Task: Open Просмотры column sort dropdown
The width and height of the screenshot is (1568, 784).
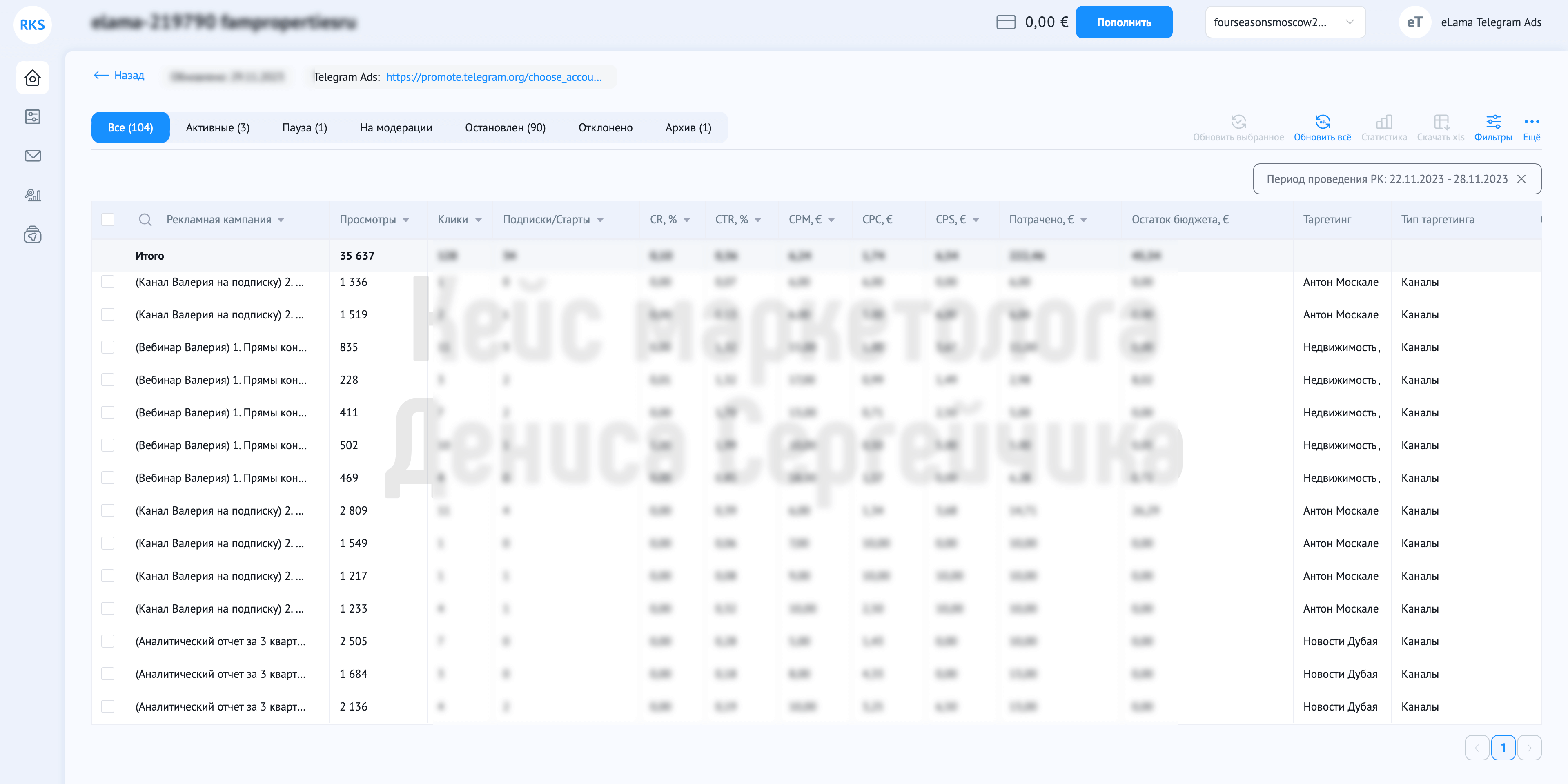Action: coord(406,220)
